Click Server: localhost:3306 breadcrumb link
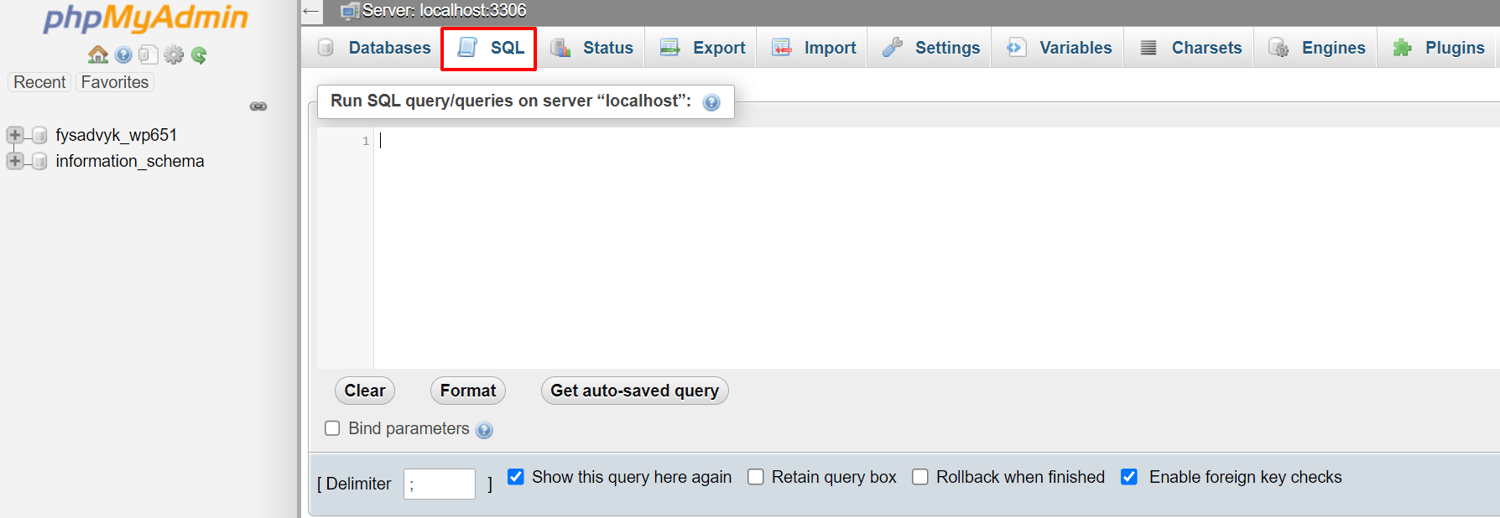Viewport: 1500px width, 518px height. pos(444,11)
